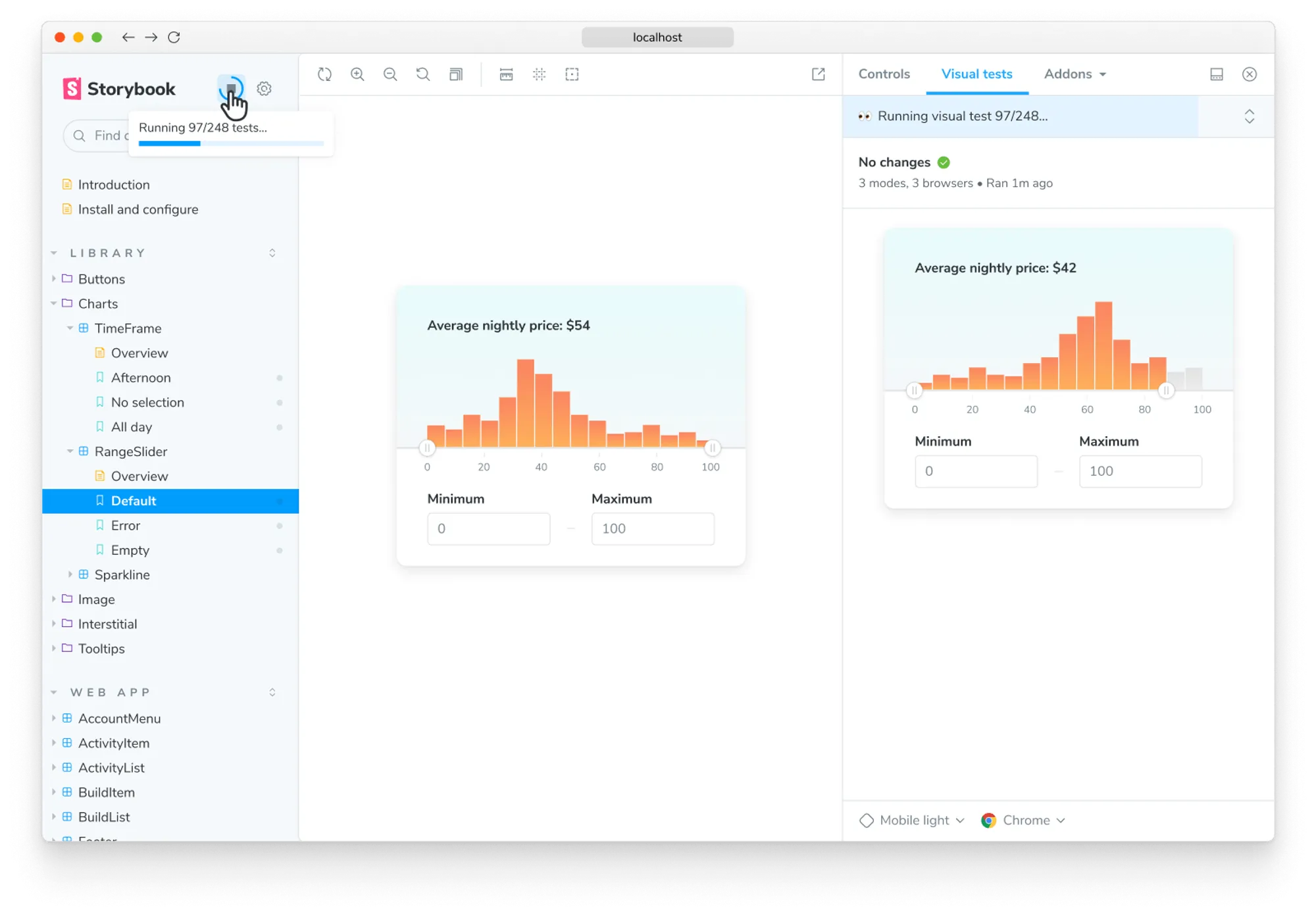Click the Chrome browser dropdown
The width and height of the screenshot is (1316, 914).
[x=1024, y=820]
